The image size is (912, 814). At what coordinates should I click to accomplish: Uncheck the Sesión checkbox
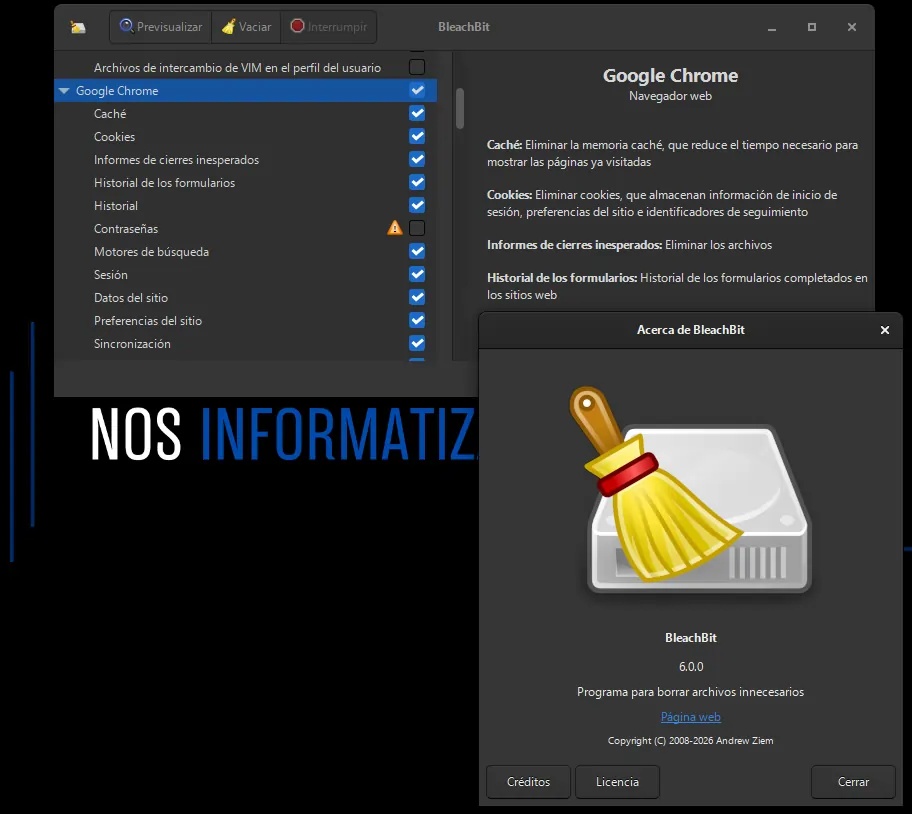coord(417,274)
